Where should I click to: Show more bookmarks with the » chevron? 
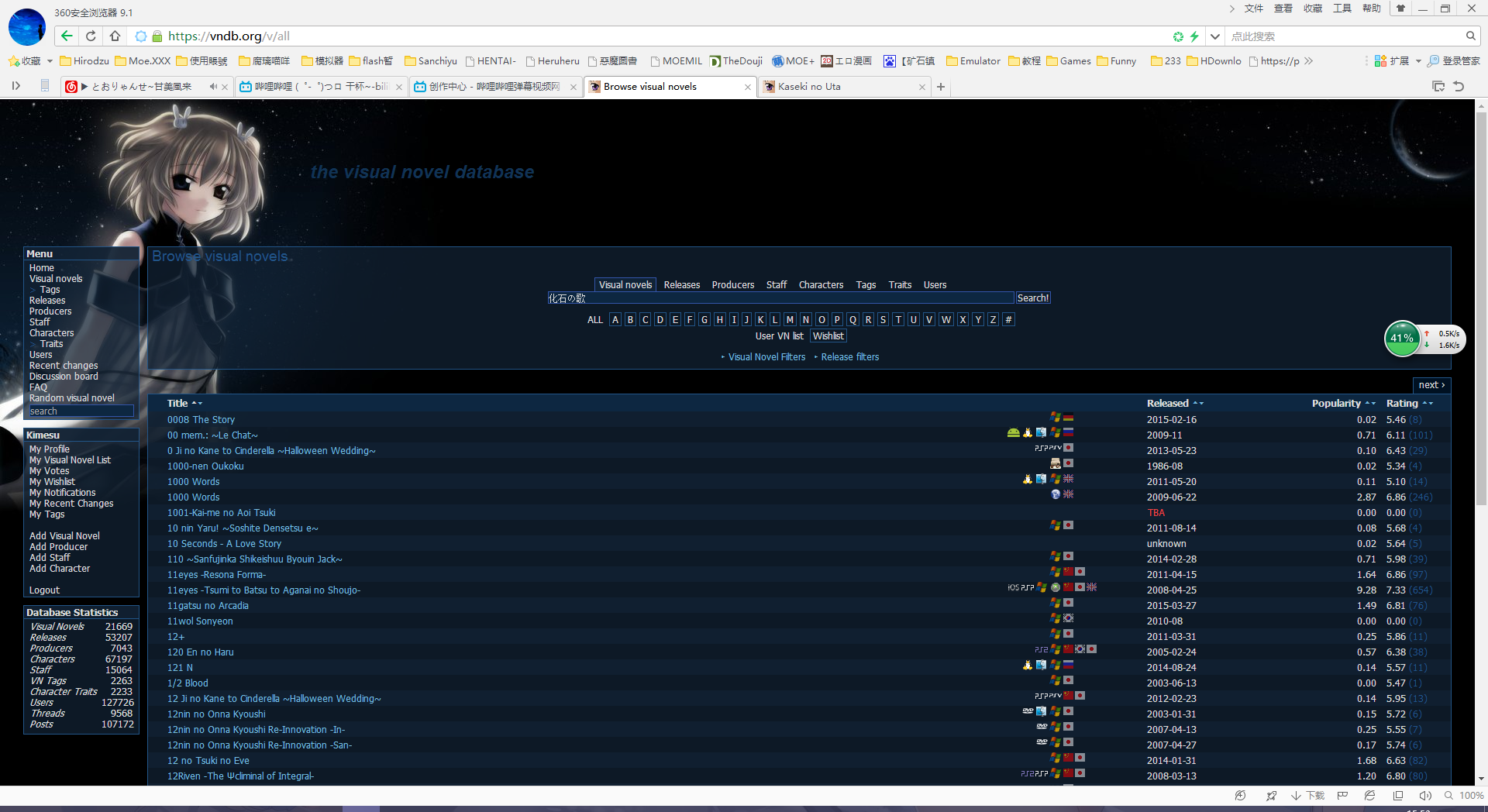1309,61
